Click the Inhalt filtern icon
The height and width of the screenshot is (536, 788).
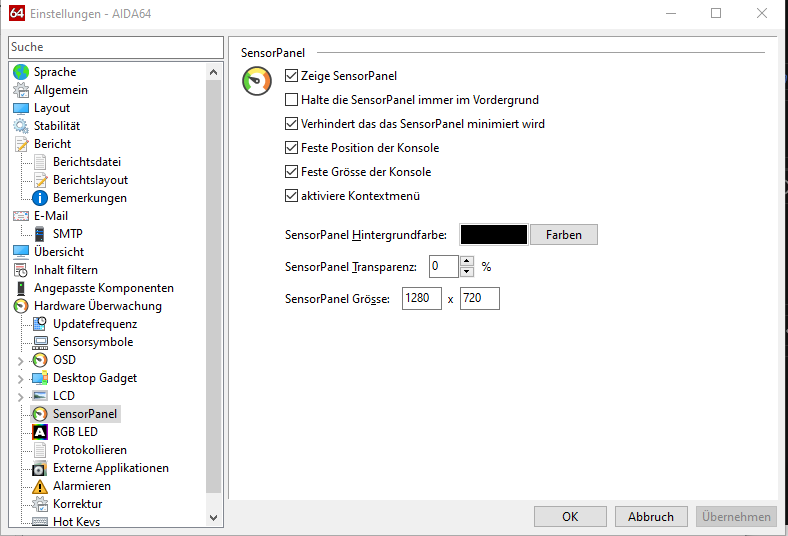(x=21, y=270)
